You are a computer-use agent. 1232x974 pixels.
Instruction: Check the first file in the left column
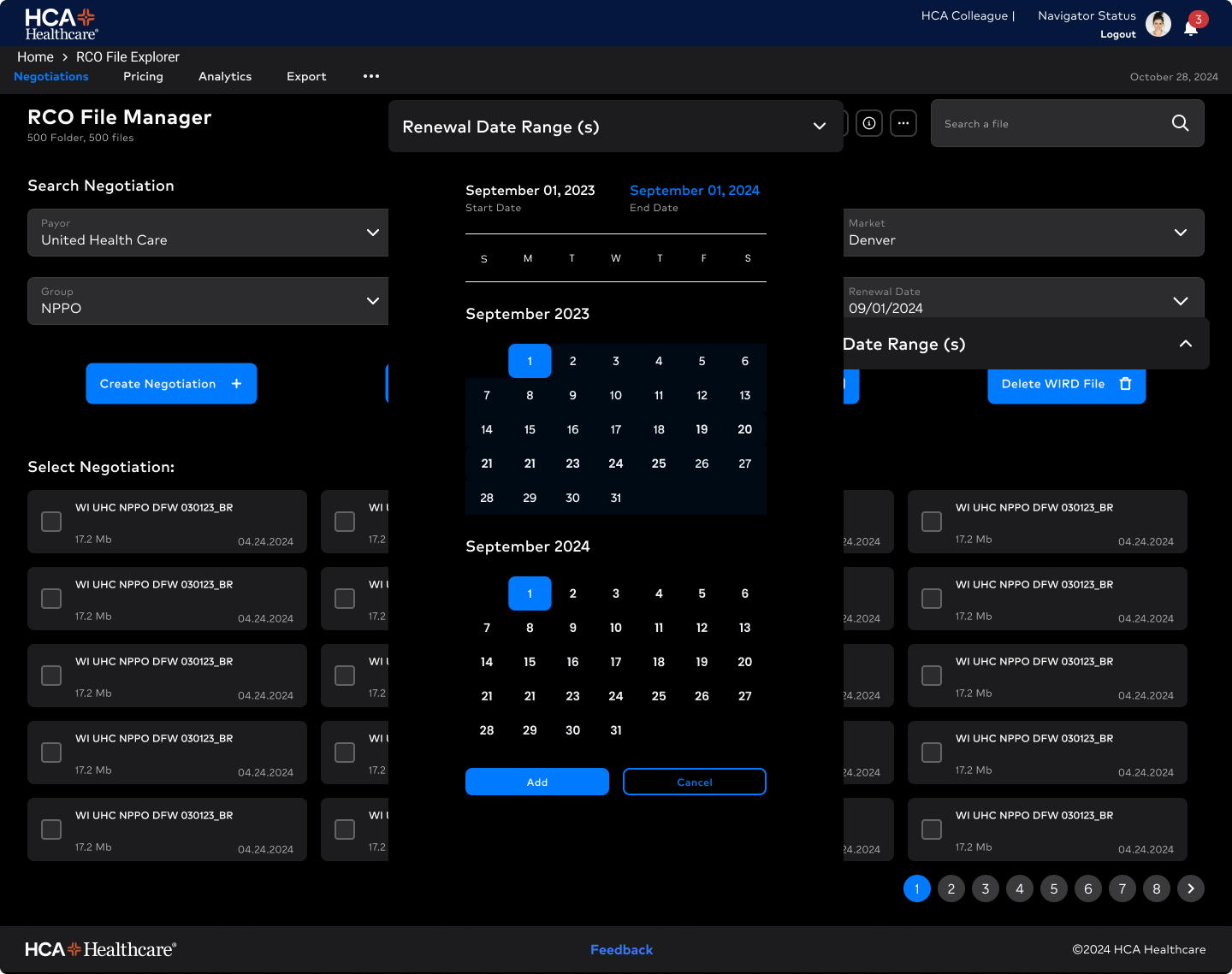pyautogui.click(x=51, y=522)
